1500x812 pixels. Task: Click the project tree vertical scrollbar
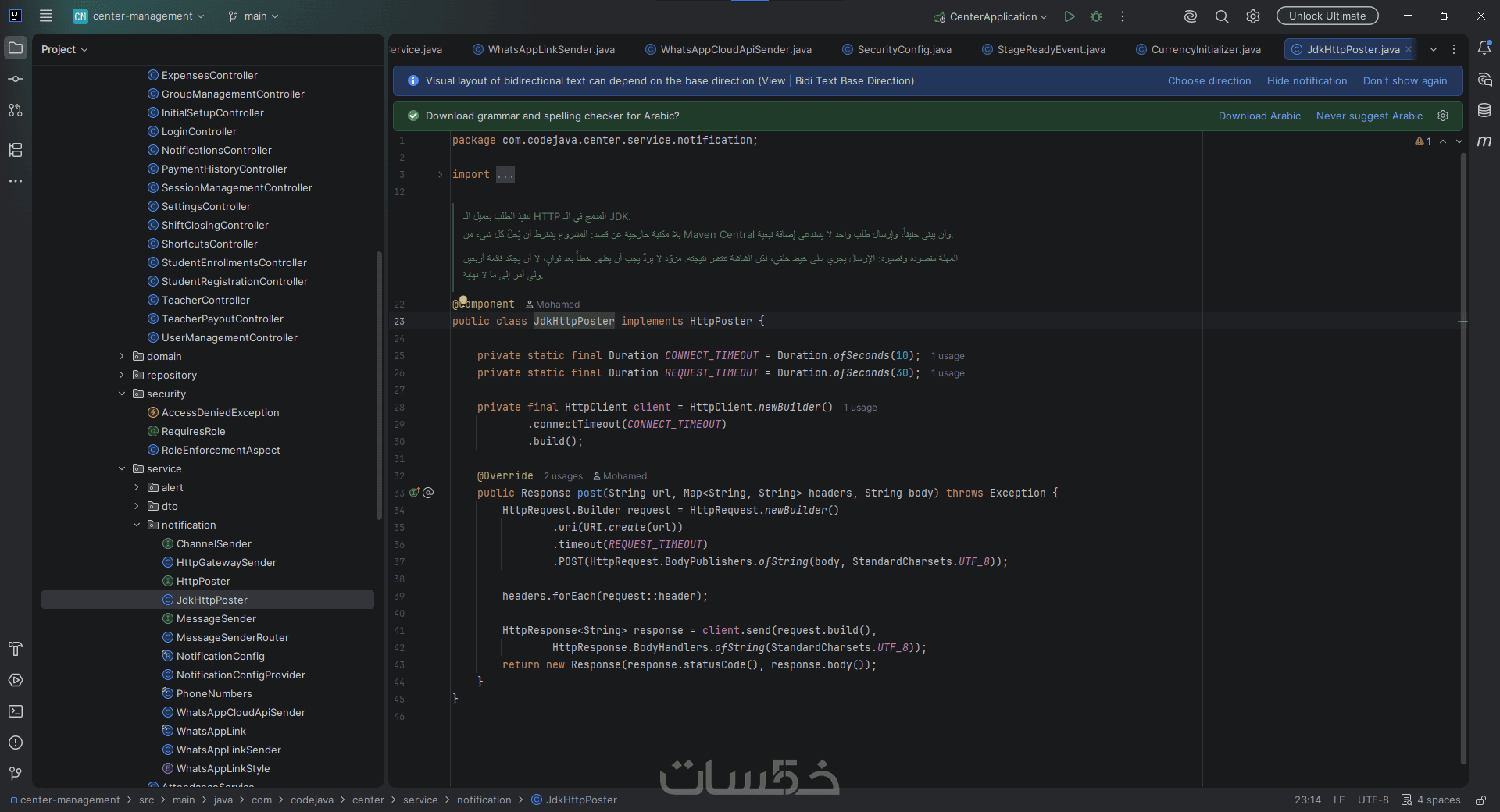point(379,384)
